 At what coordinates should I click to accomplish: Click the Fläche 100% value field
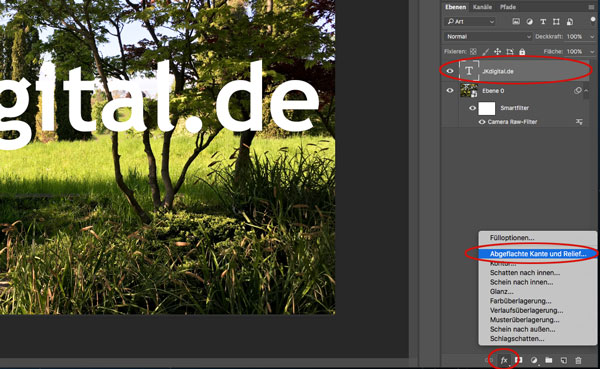point(574,52)
